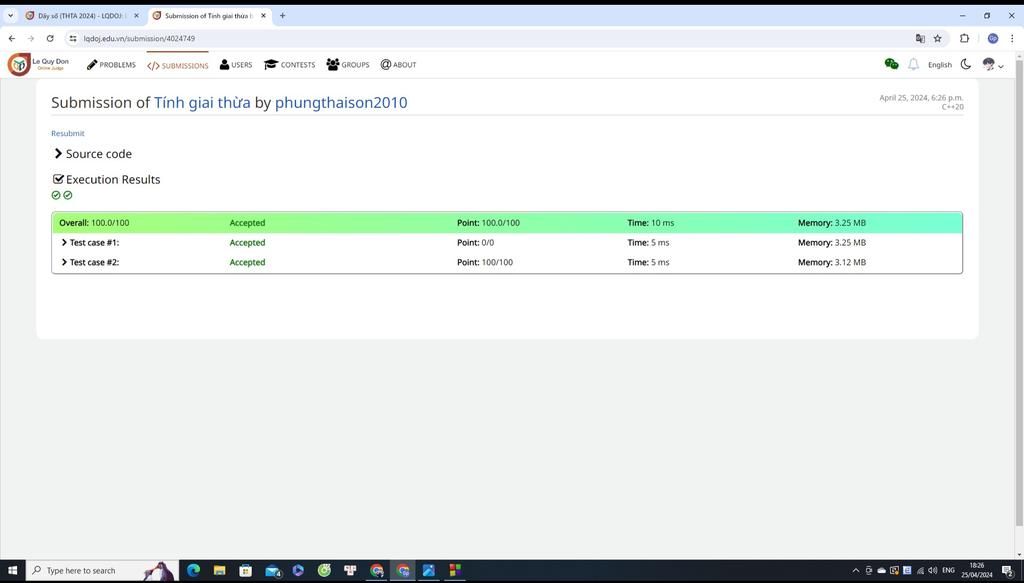The width and height of the screenshot is (1024, 583).
Task: Click Memory: 3.12 MB value
Action: click(x=831, y=262)
